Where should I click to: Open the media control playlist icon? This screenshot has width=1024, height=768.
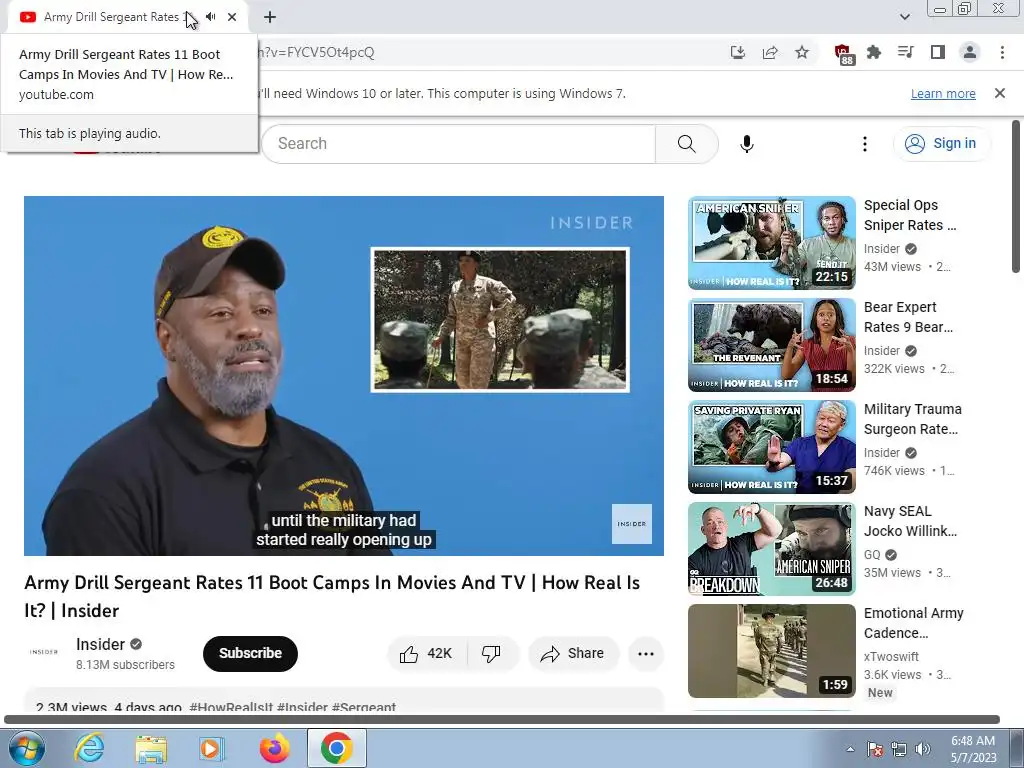[906, 52]
